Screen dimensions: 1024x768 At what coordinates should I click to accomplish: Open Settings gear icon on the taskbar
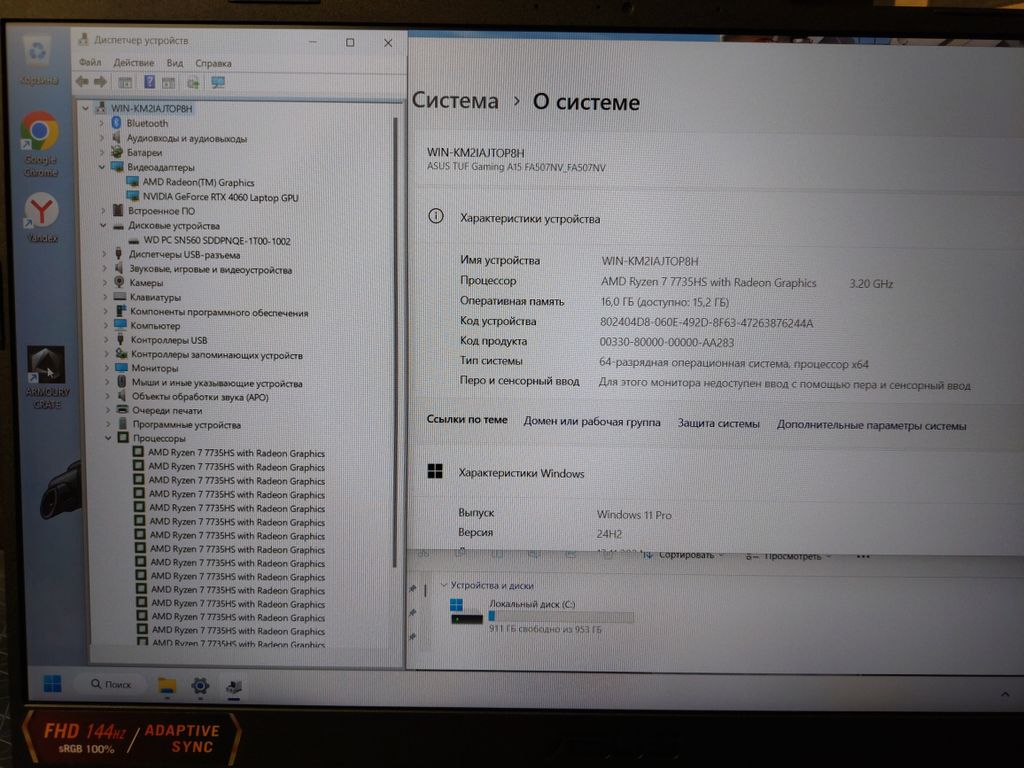tap(200, 686)
